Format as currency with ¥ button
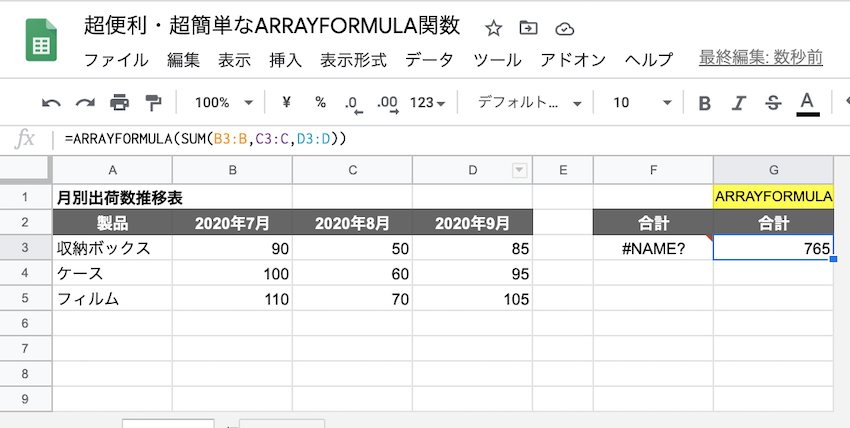The image size is (850, 428). [x=287, y=103]
